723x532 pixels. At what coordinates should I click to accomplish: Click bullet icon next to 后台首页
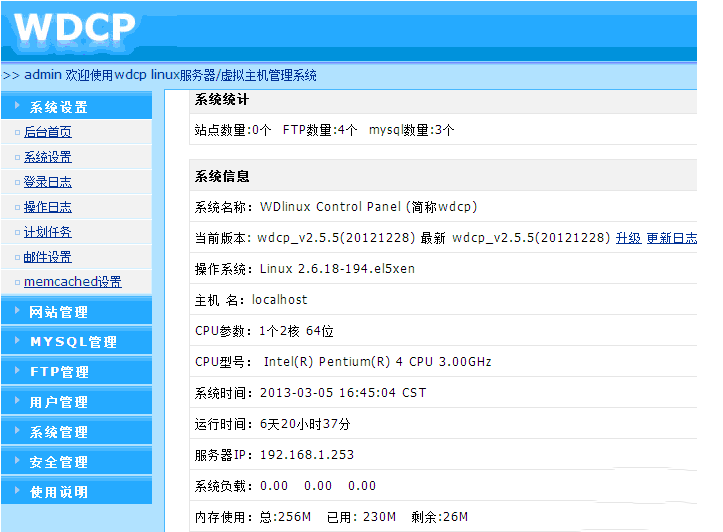tap(17, 132)
